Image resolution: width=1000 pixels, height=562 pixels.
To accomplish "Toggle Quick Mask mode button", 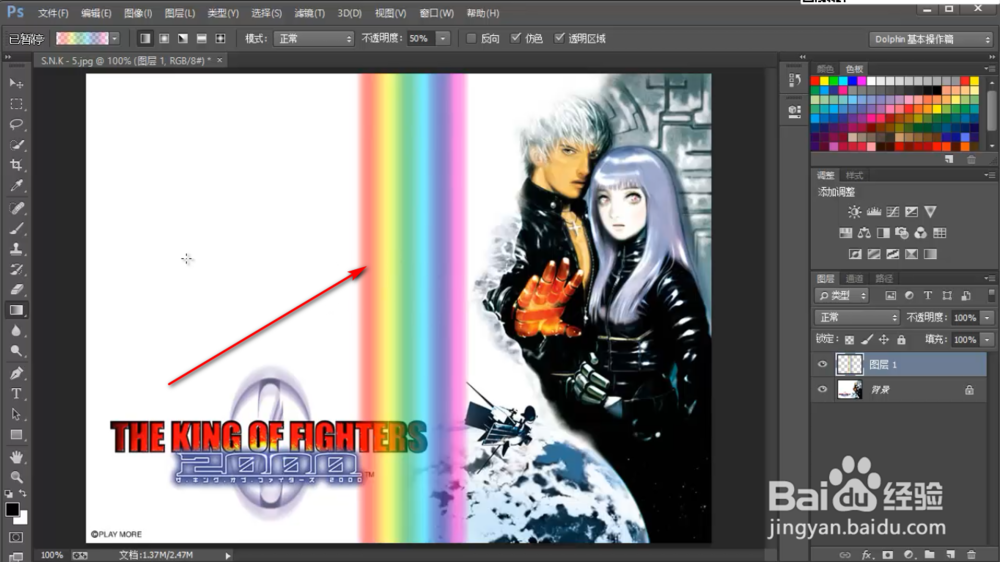I will pos(16,537).
